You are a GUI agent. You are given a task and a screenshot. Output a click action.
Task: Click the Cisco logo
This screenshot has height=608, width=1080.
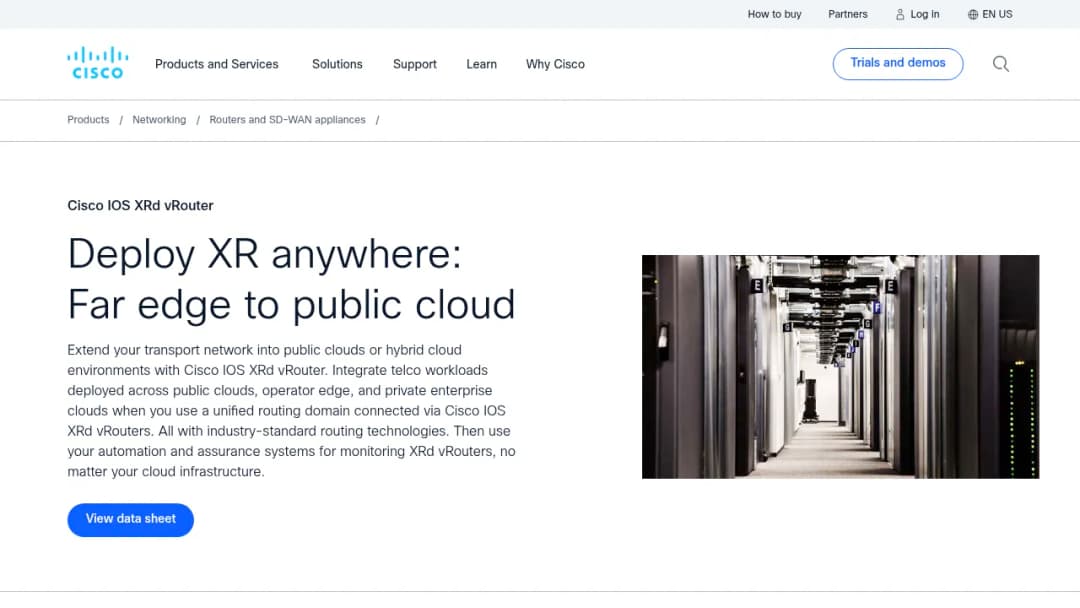point(97,63)
